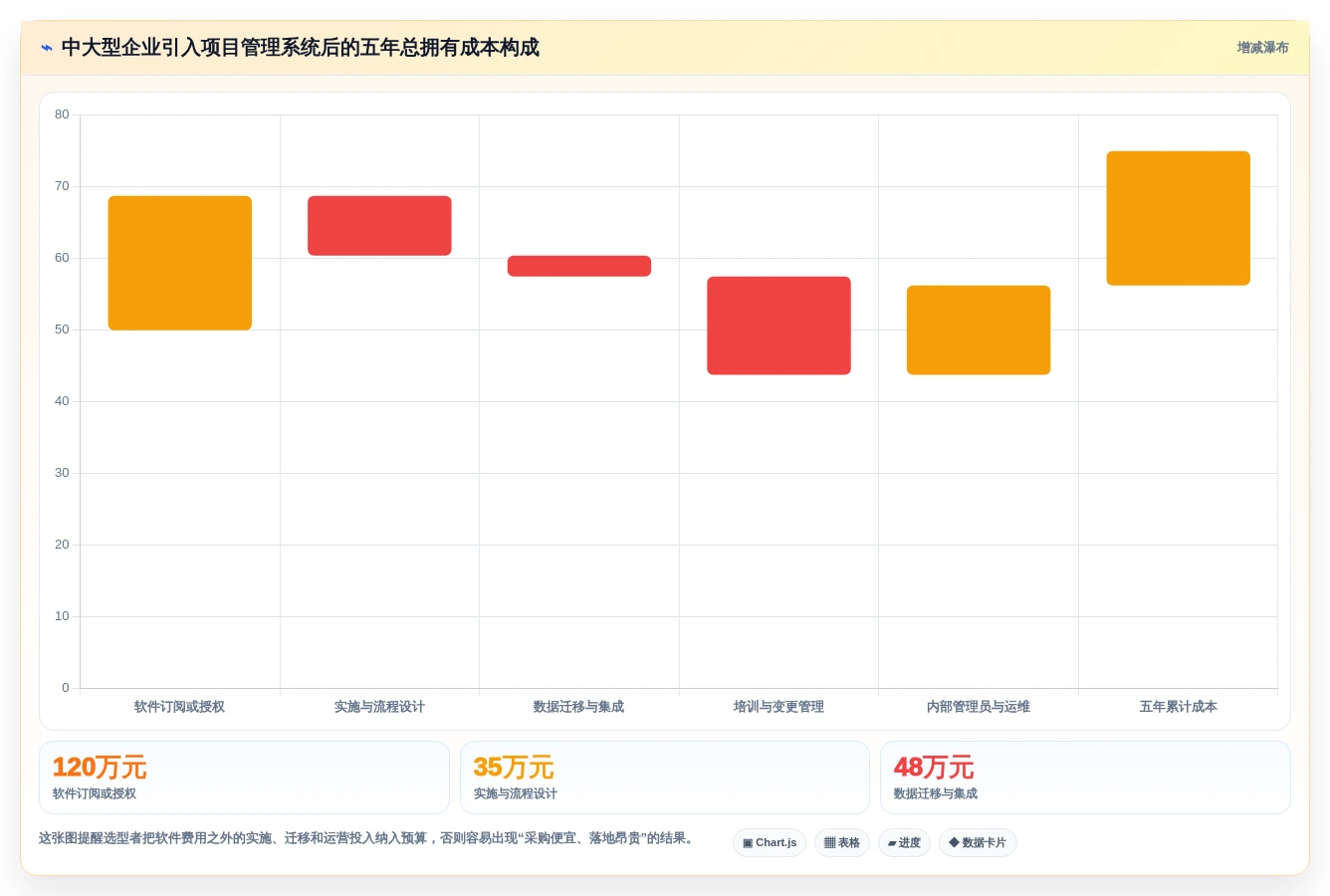
Task: Click the orange 内部管理员与运维 bar
Action: pyautogui.click(x=979, y=331)
